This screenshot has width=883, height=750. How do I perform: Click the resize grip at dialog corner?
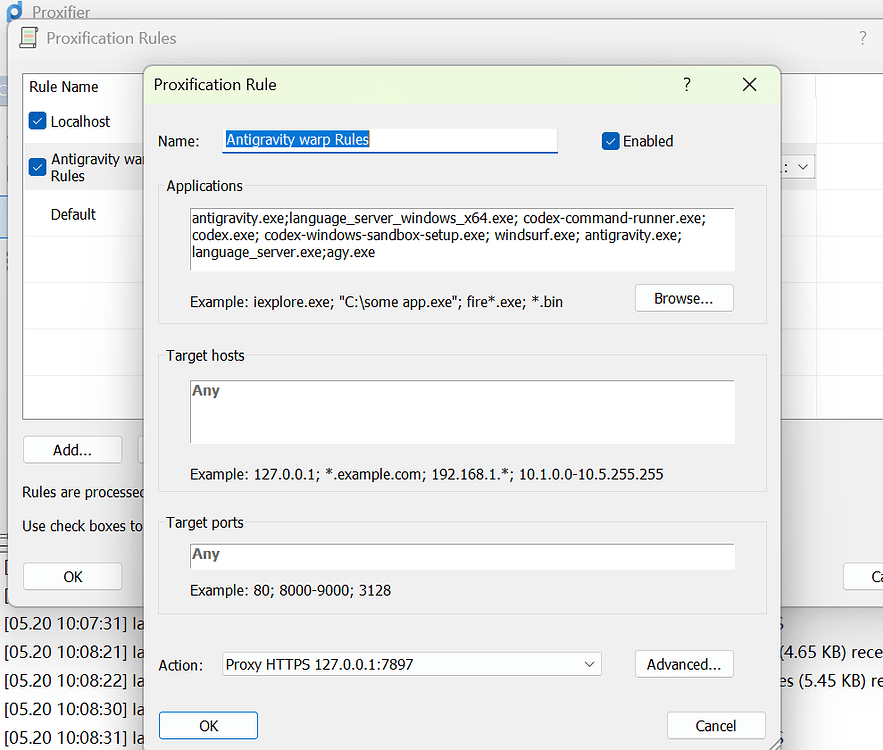(775, 743)
